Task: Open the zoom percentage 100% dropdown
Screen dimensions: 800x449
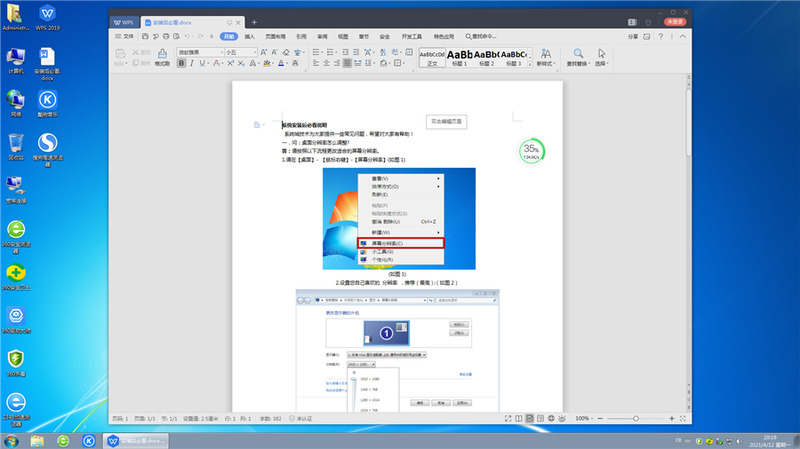Action: point(583,418)
